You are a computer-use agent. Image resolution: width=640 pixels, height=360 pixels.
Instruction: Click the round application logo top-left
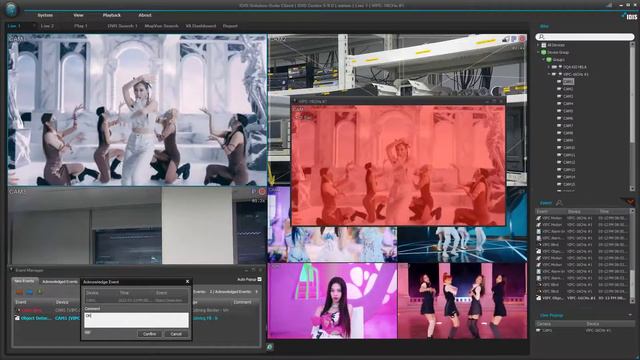pos(11,9)
